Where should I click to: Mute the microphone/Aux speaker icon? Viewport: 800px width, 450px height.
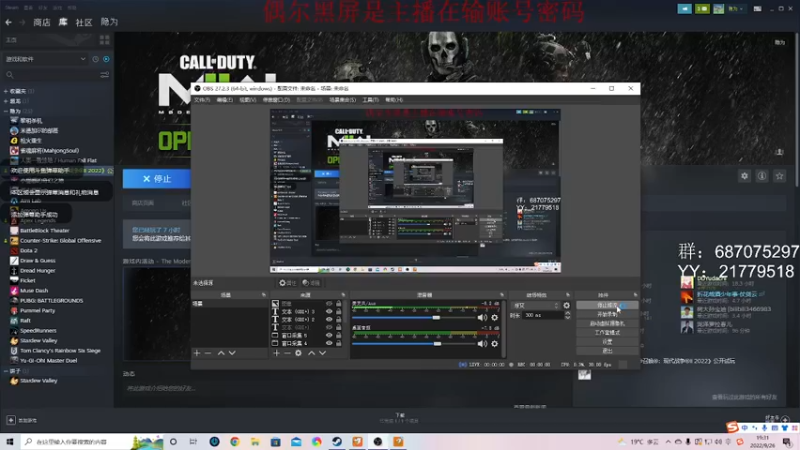pyautogui.click(x=482, y=317)
